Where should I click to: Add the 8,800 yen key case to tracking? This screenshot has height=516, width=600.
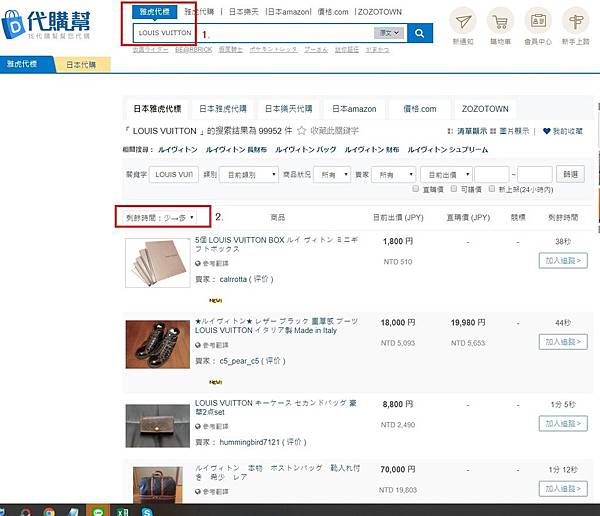(563, 423)
